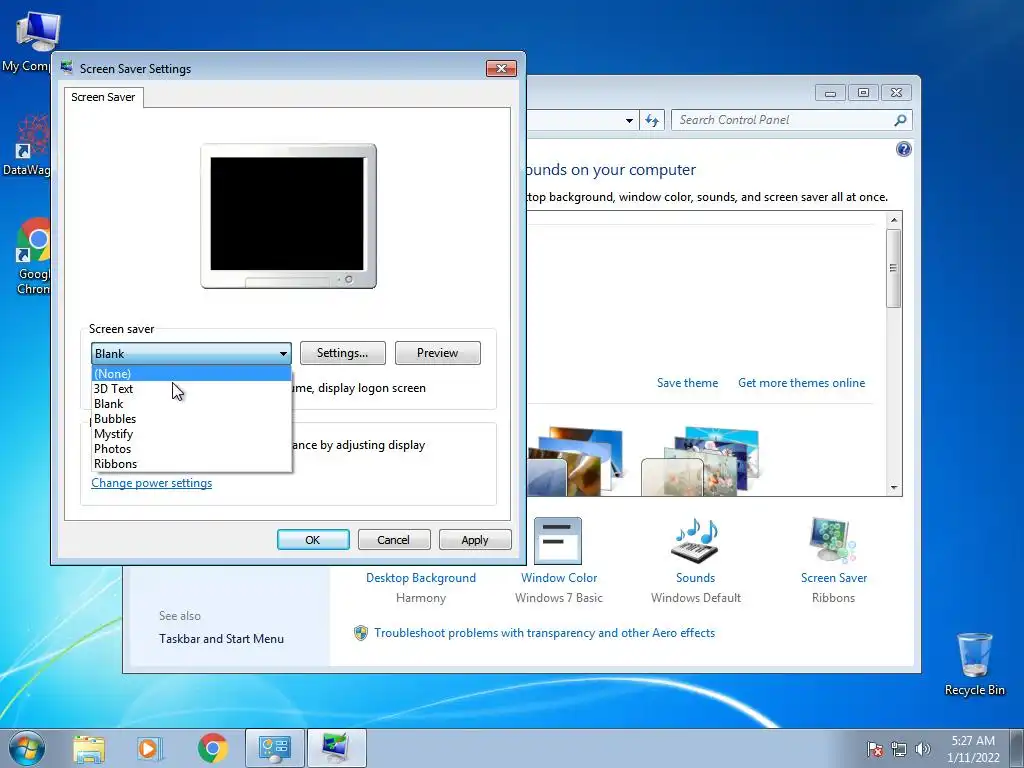This screenshot has width=1024, height=768.
Task: Open Change power settings link
Action: pyautogui.click(x=152, y=483)
